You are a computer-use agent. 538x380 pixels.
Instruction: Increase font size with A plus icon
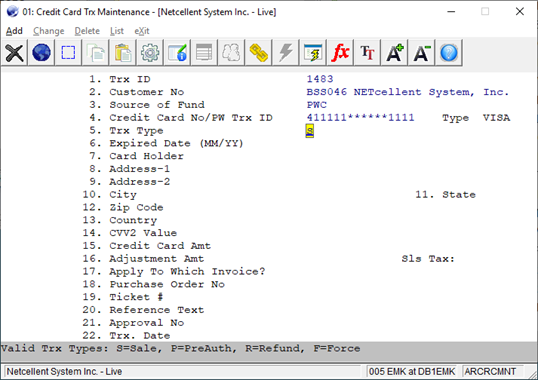point(394,53)
